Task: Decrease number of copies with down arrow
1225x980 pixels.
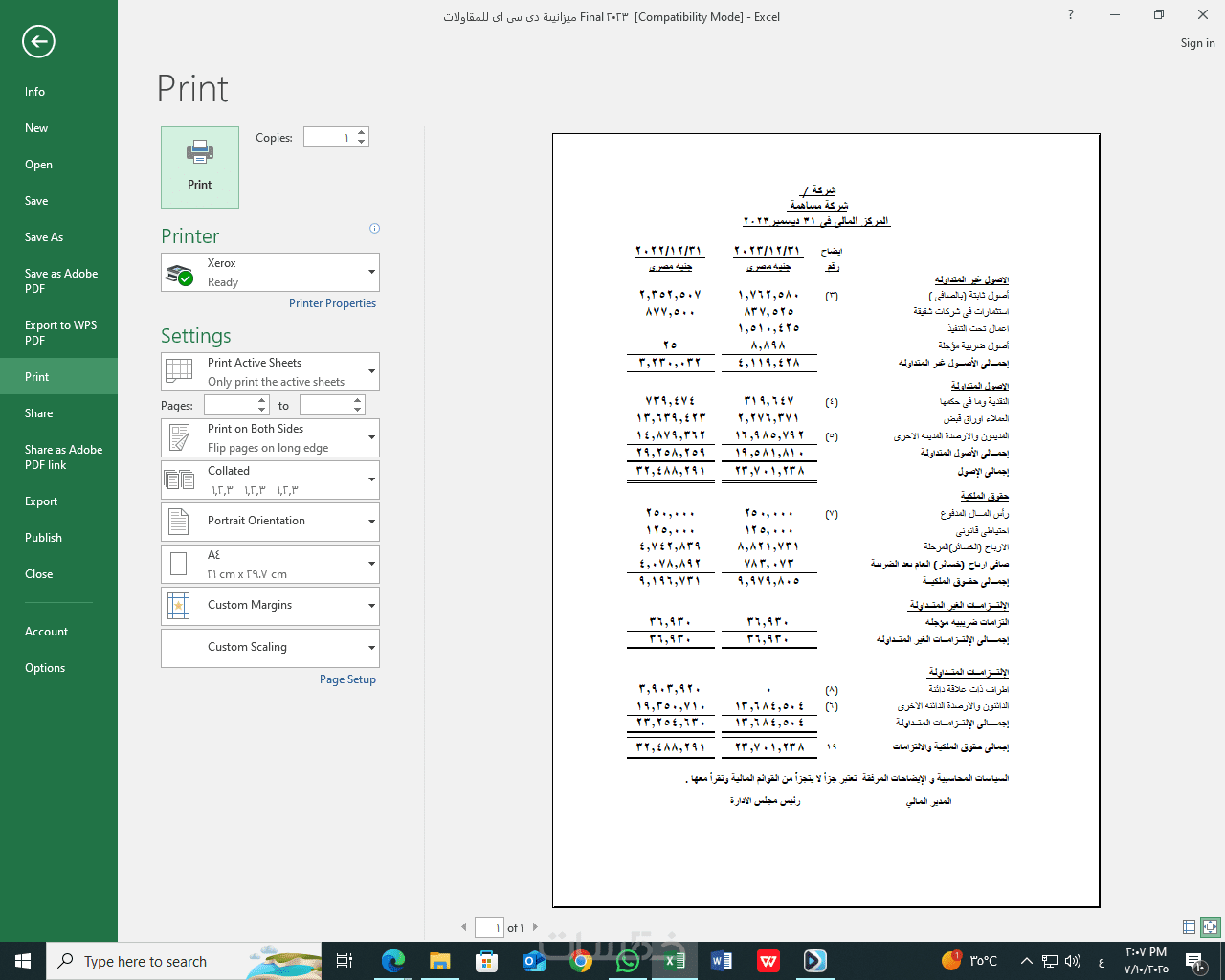Action: [x=362, y=142]
